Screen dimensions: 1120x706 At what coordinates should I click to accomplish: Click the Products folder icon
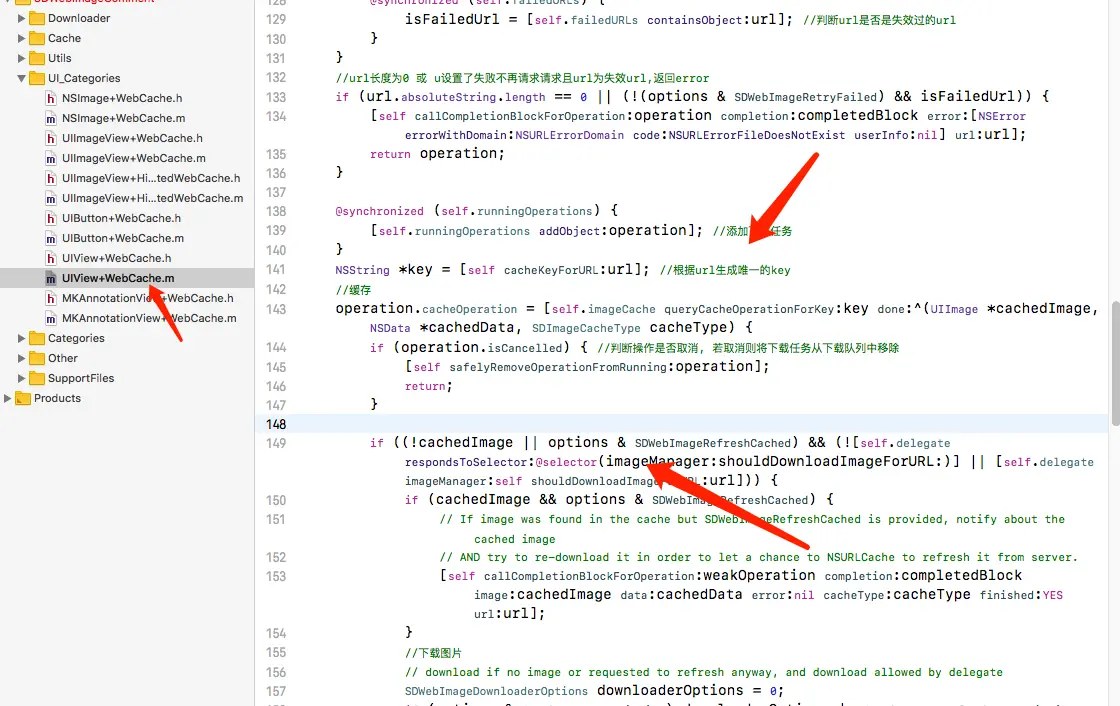tap(23, 398)
